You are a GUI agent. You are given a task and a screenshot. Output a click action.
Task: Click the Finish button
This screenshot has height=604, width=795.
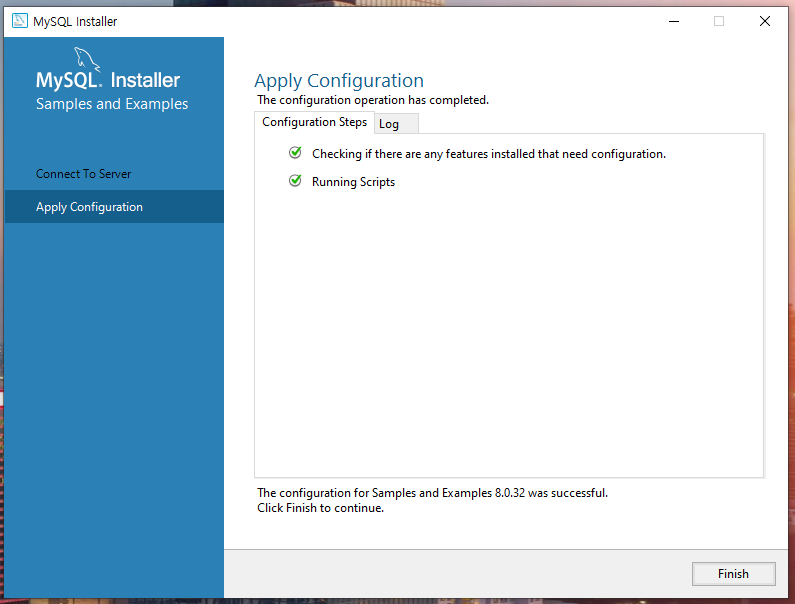(733, 574)
